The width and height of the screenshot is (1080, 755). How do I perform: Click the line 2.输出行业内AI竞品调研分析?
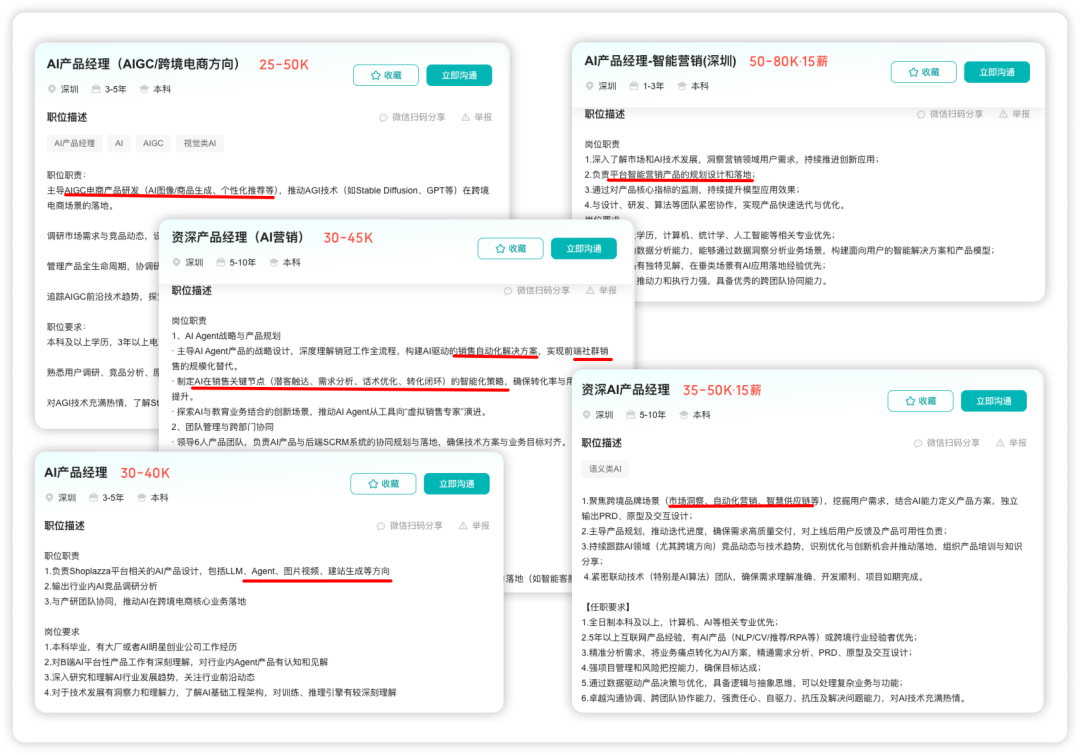[x=101, y=586]
